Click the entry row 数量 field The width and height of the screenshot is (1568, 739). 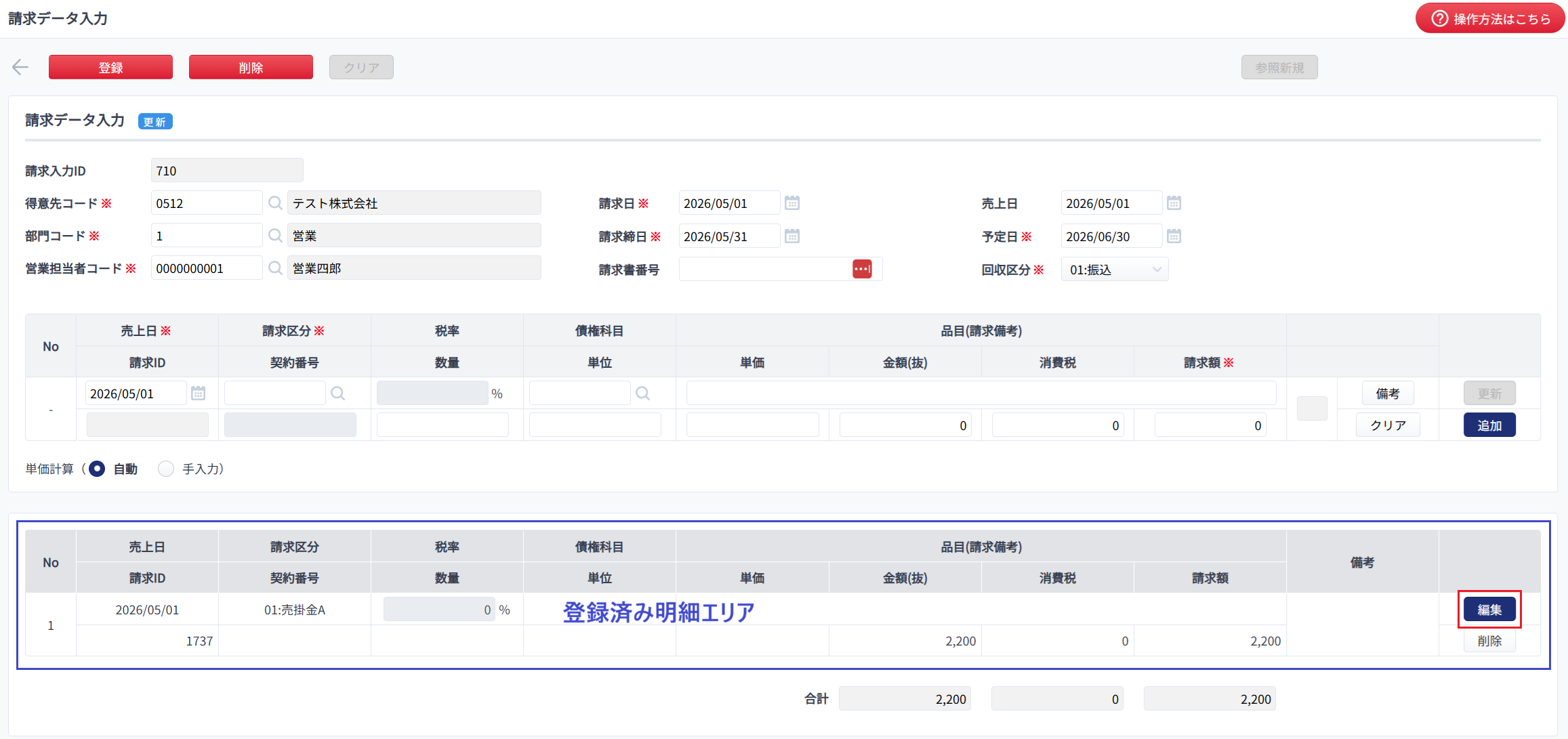pyautogui.click(x=442, y=425)
